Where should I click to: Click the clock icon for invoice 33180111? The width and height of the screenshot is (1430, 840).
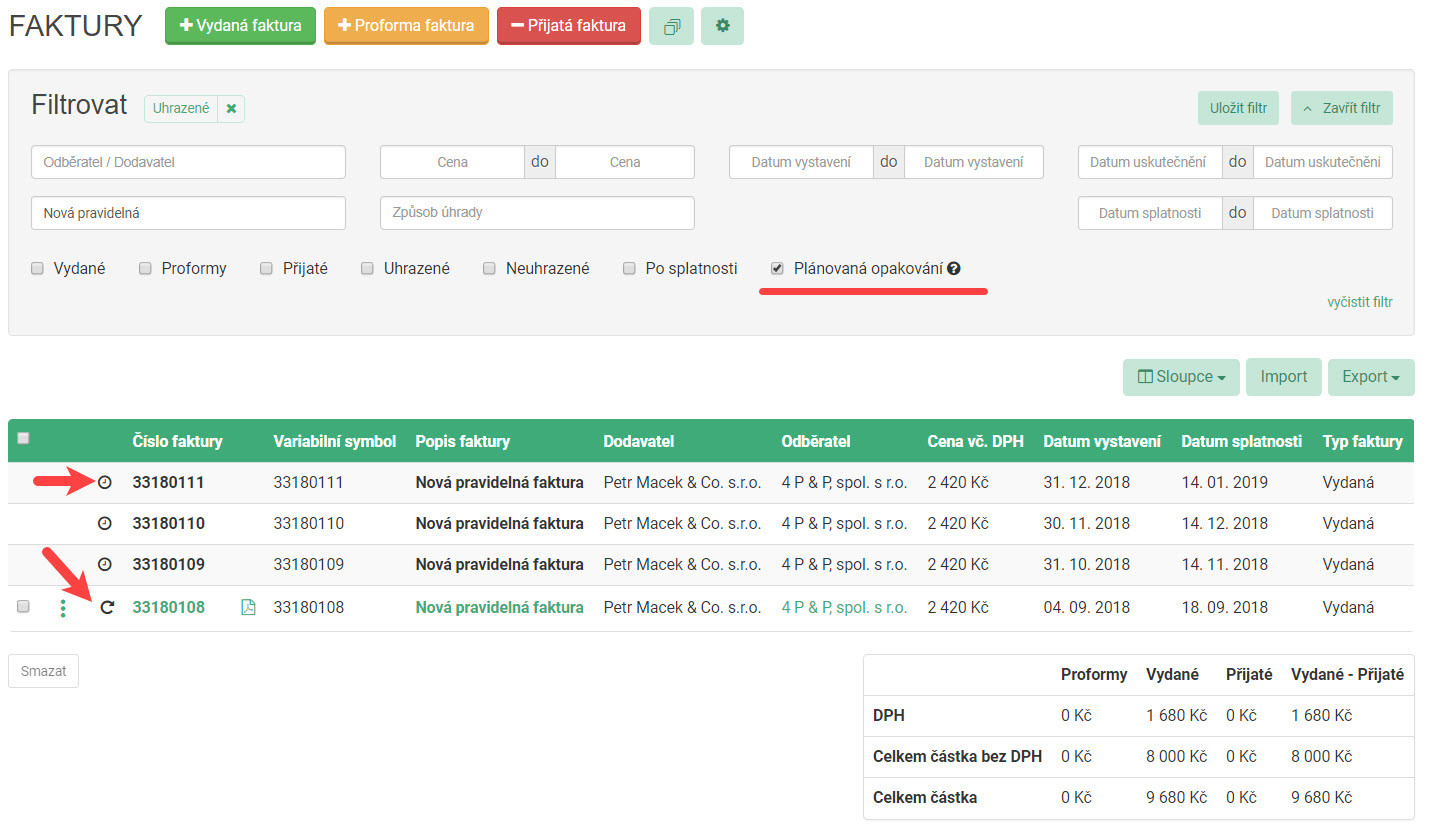[105, 483]
